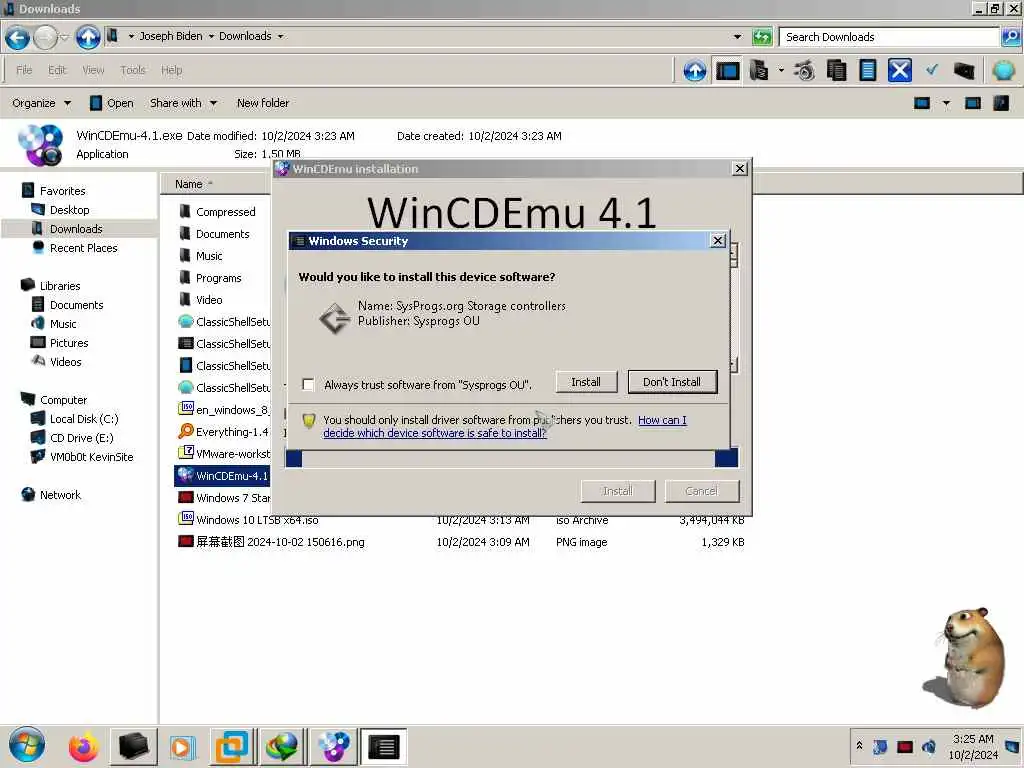This screenshot has height=768, width=1024.
Task: Select Recent Places in navigation pane
Action: pos(83,248)
